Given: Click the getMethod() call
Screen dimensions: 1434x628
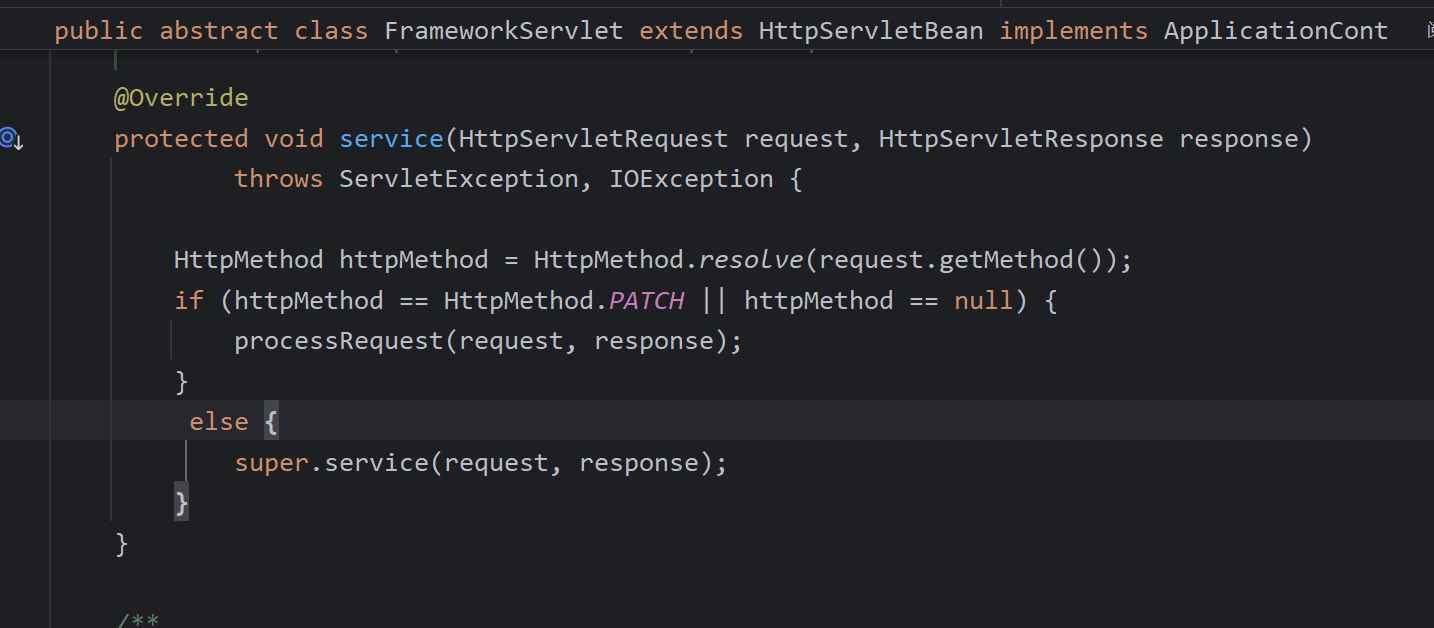Looking at the screenshot, I should point(1021,260).
